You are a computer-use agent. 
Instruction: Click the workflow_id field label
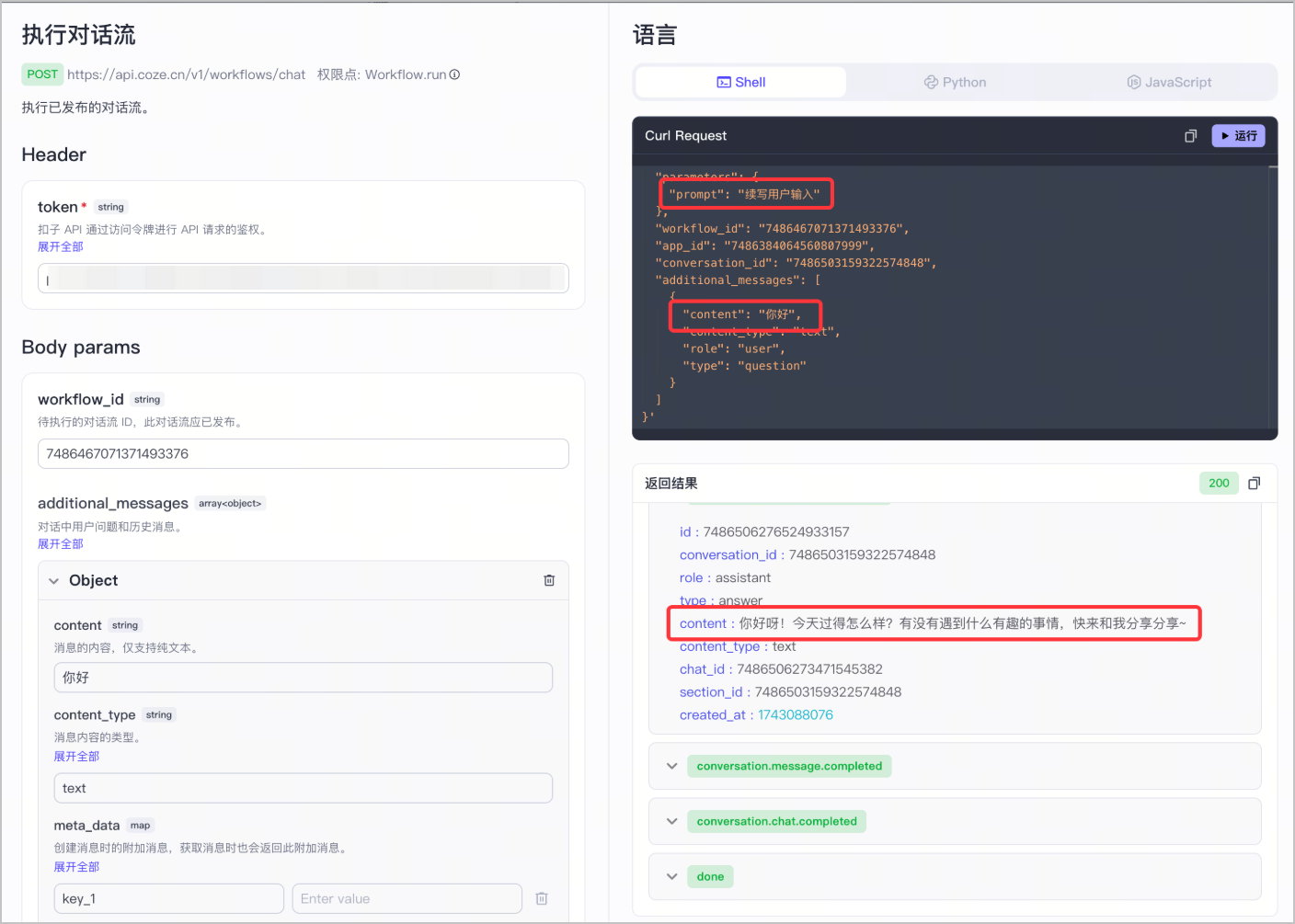pyautogui.click(x=81, y=399)
